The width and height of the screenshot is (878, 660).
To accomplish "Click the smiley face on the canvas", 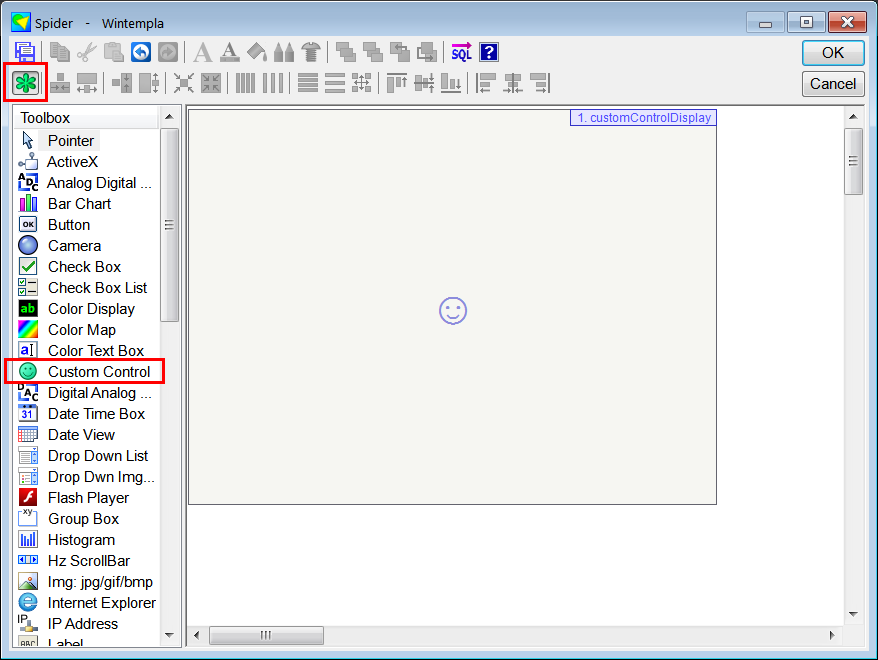I will coord(452,311).
